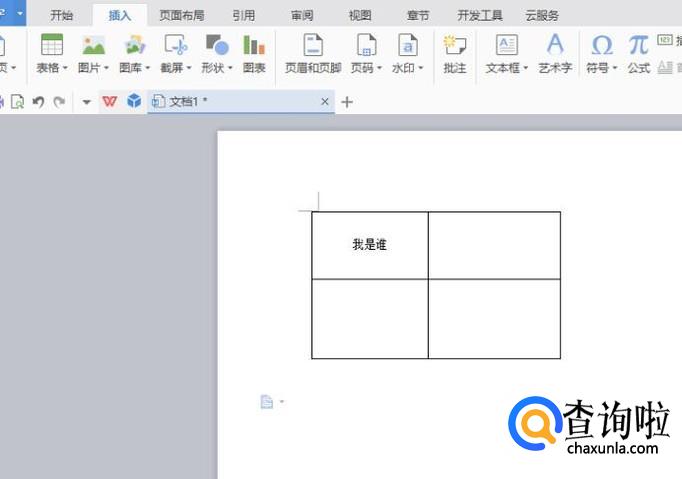
Task: Open the WPS application menu dropdown arrow
Action: 20,13
